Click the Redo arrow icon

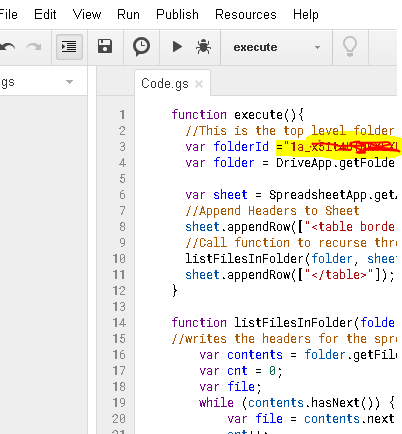34,47
